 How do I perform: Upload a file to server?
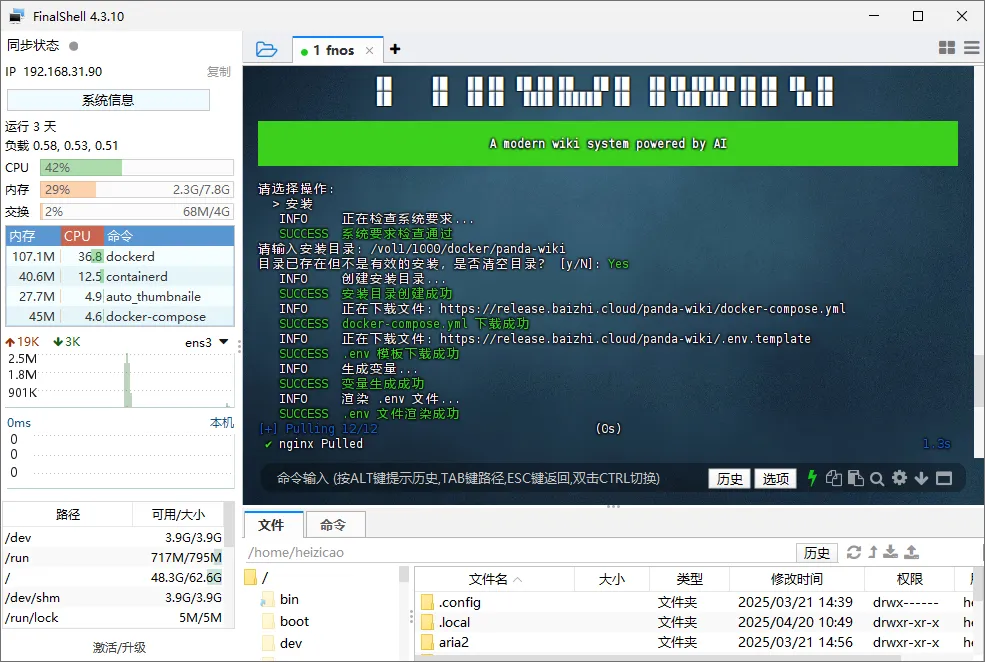pos(912,552)
